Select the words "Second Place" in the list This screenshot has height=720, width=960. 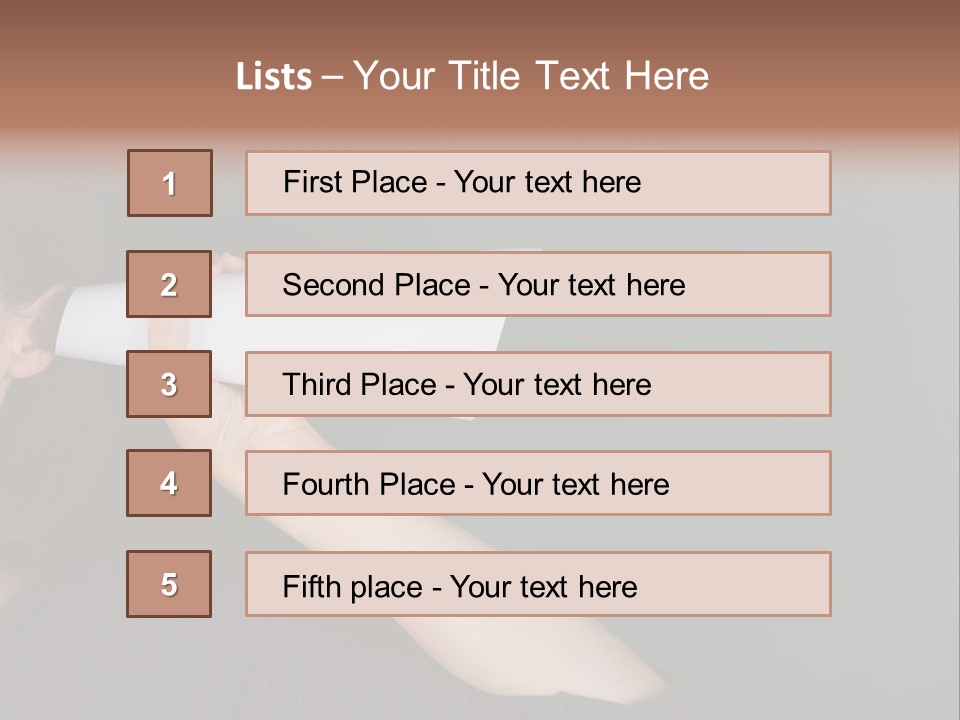pyautogui.click(x=376, y=285)
